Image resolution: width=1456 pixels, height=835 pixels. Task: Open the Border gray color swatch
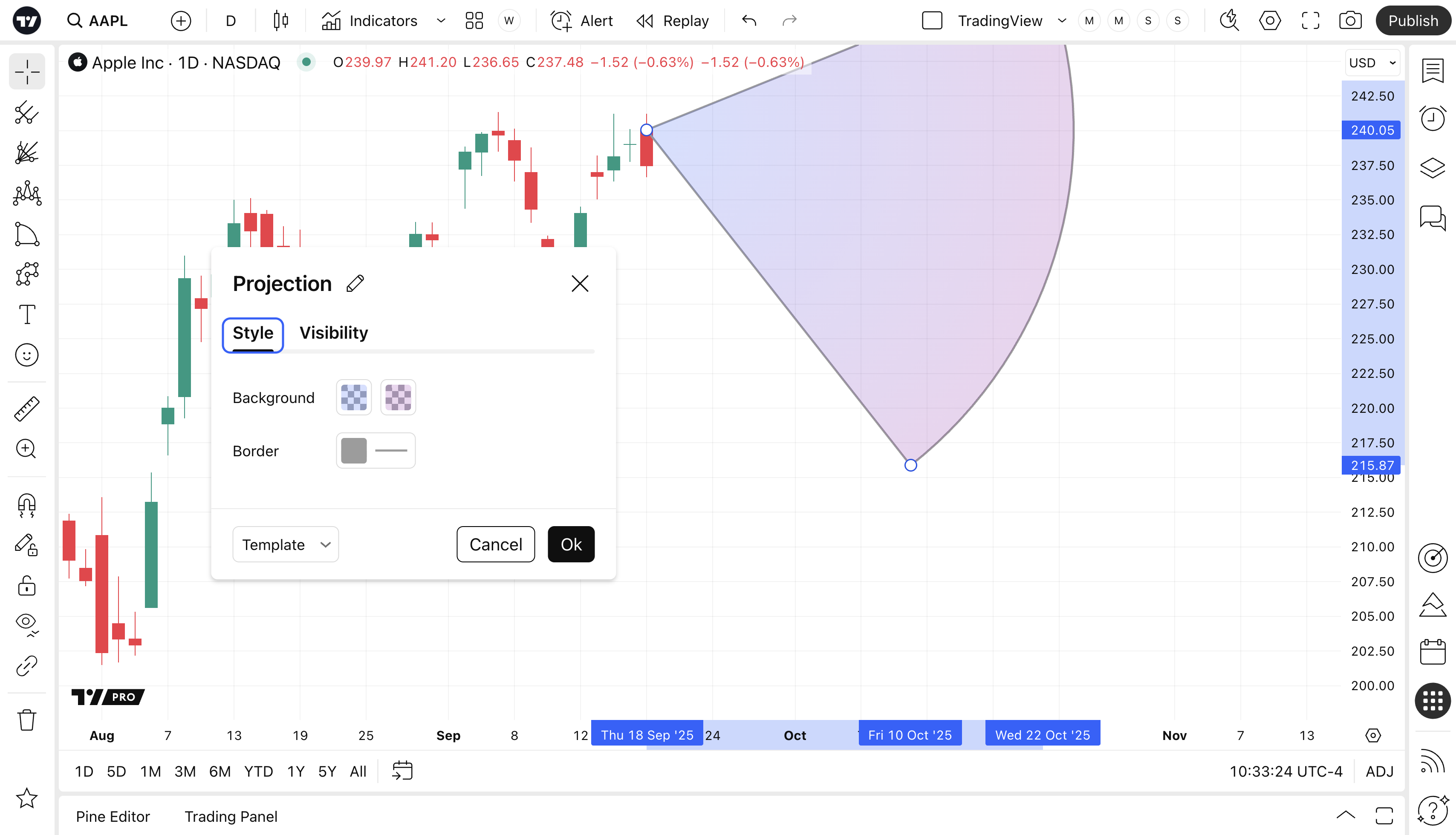[x=354, y=451]
